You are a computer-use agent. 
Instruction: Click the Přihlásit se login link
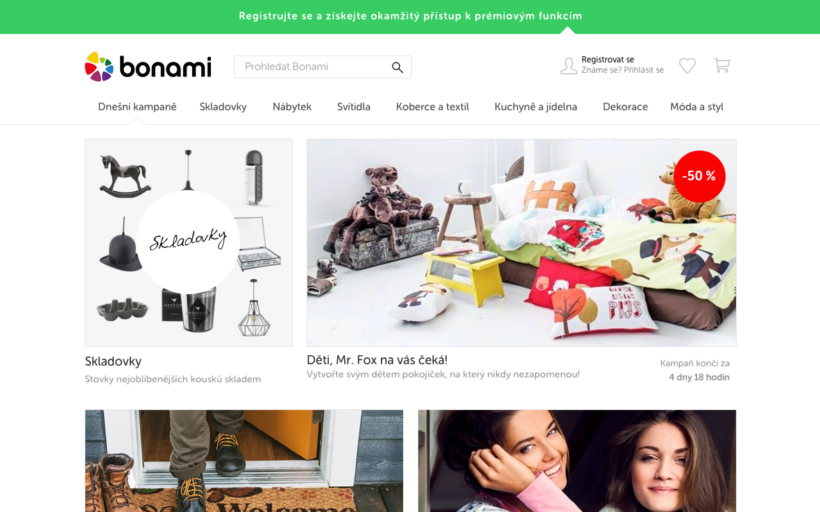644,70
